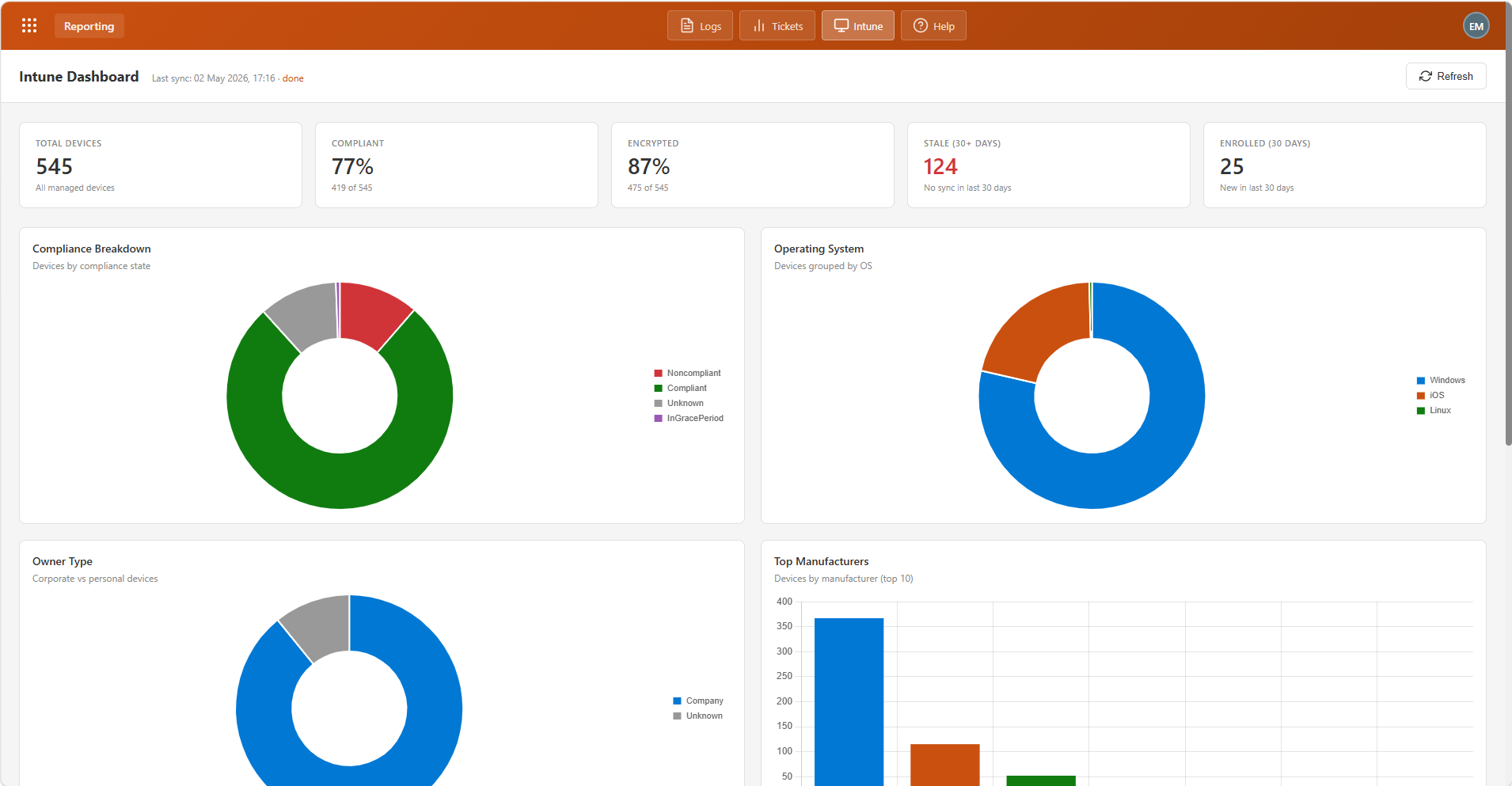1512x786 pixels.
Task: Toggle the Linux legend swatch
Action: 1421,411
